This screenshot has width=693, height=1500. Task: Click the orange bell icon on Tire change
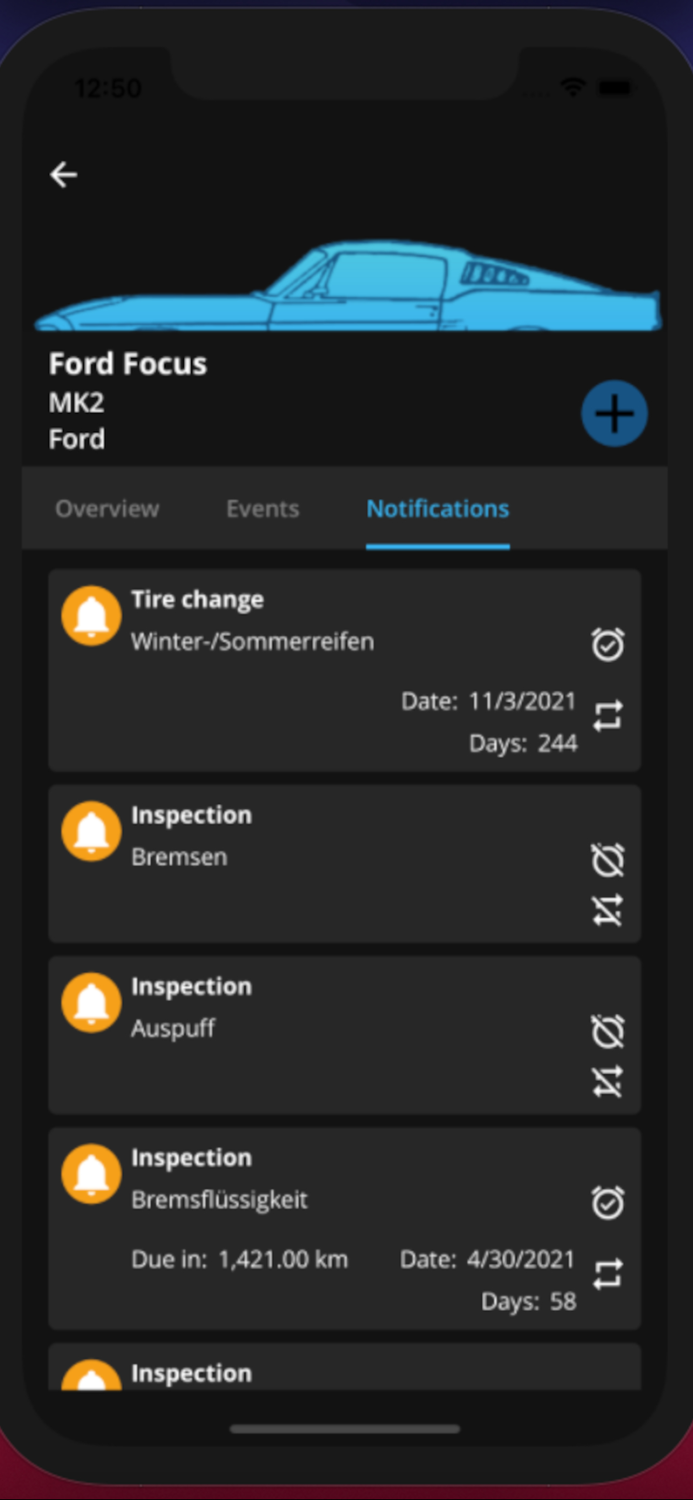point(91,614)
